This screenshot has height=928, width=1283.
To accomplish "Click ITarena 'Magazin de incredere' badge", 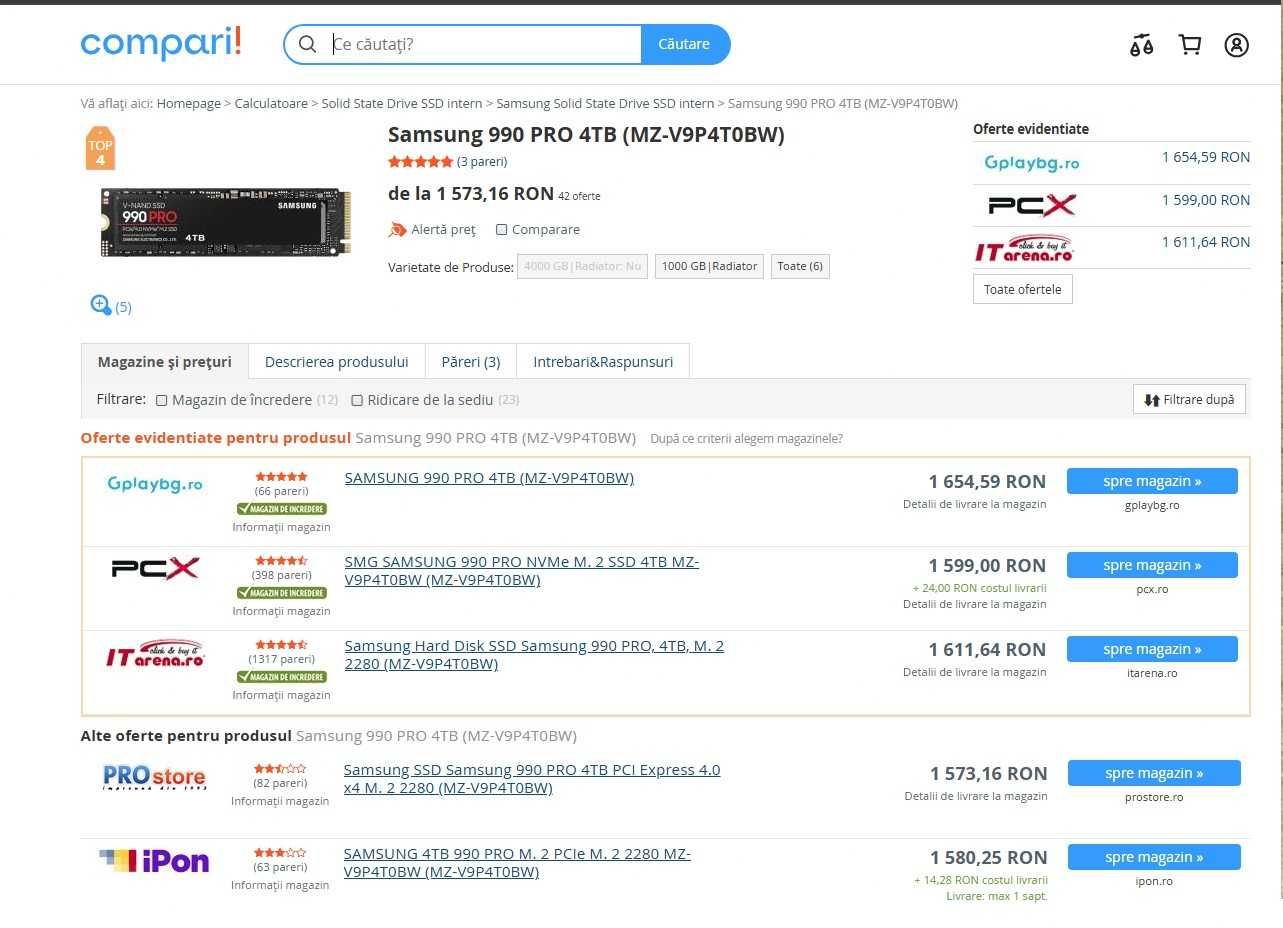I will [281, 677].
